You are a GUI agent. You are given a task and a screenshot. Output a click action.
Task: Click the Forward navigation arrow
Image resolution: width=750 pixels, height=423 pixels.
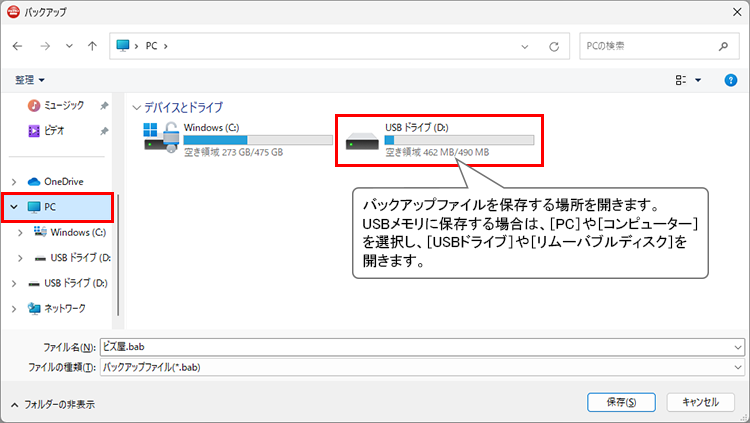click(44, 46)
